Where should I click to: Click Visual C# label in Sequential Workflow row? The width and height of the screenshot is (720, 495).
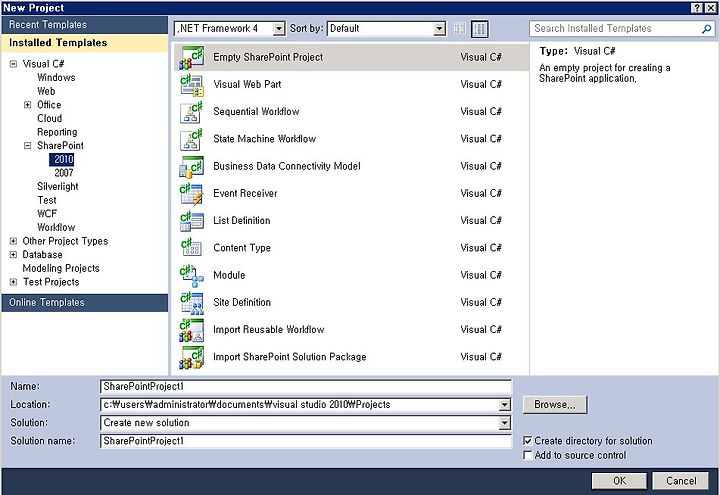coord(481,112)
